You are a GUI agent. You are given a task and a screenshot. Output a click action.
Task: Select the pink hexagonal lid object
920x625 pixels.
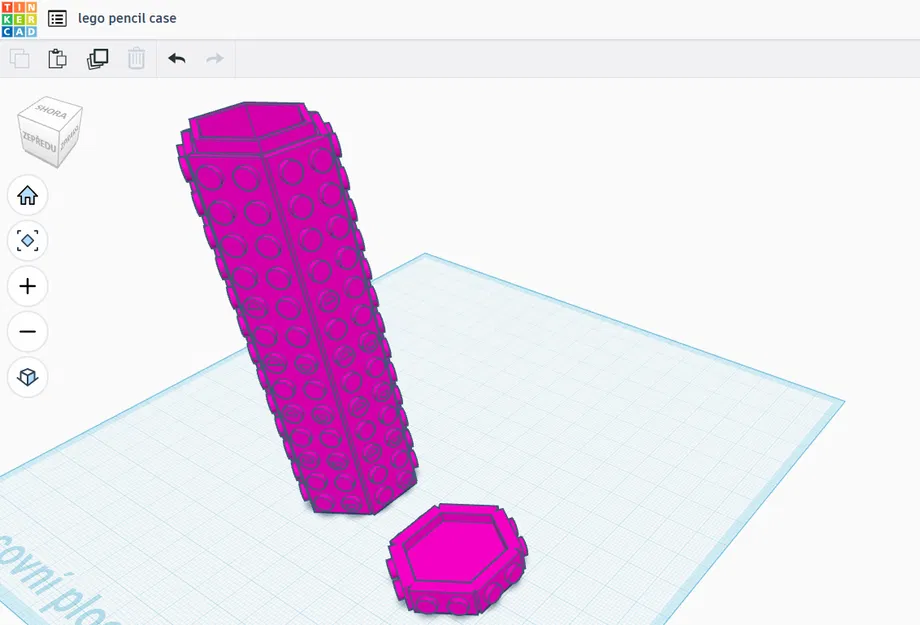[457, 559]
